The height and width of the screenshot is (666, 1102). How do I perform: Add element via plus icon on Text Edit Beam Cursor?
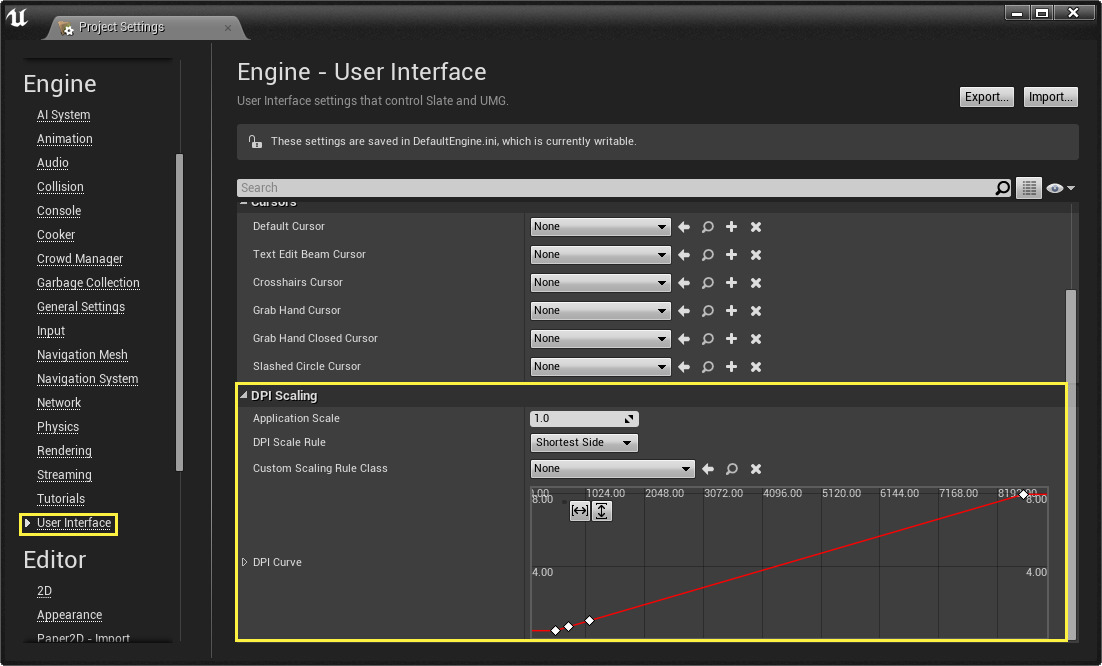tap(731, 254)
